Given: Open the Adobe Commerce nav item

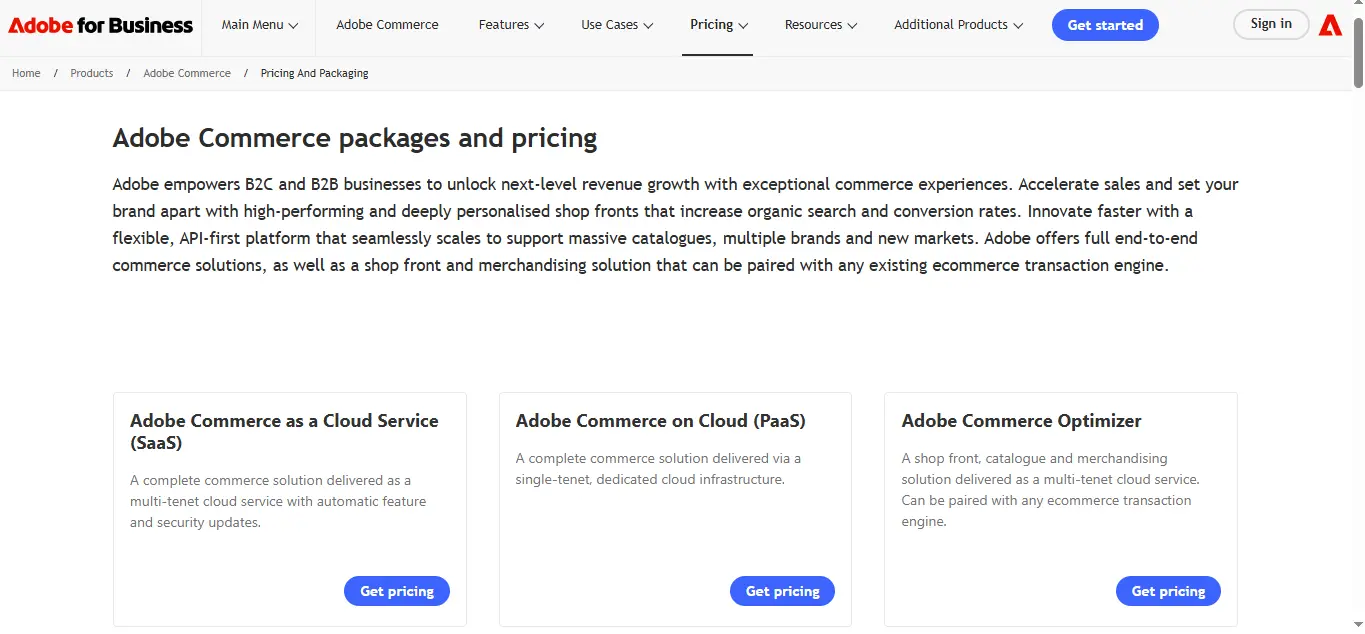Looking at the screenshot, I should coord(387,25).
